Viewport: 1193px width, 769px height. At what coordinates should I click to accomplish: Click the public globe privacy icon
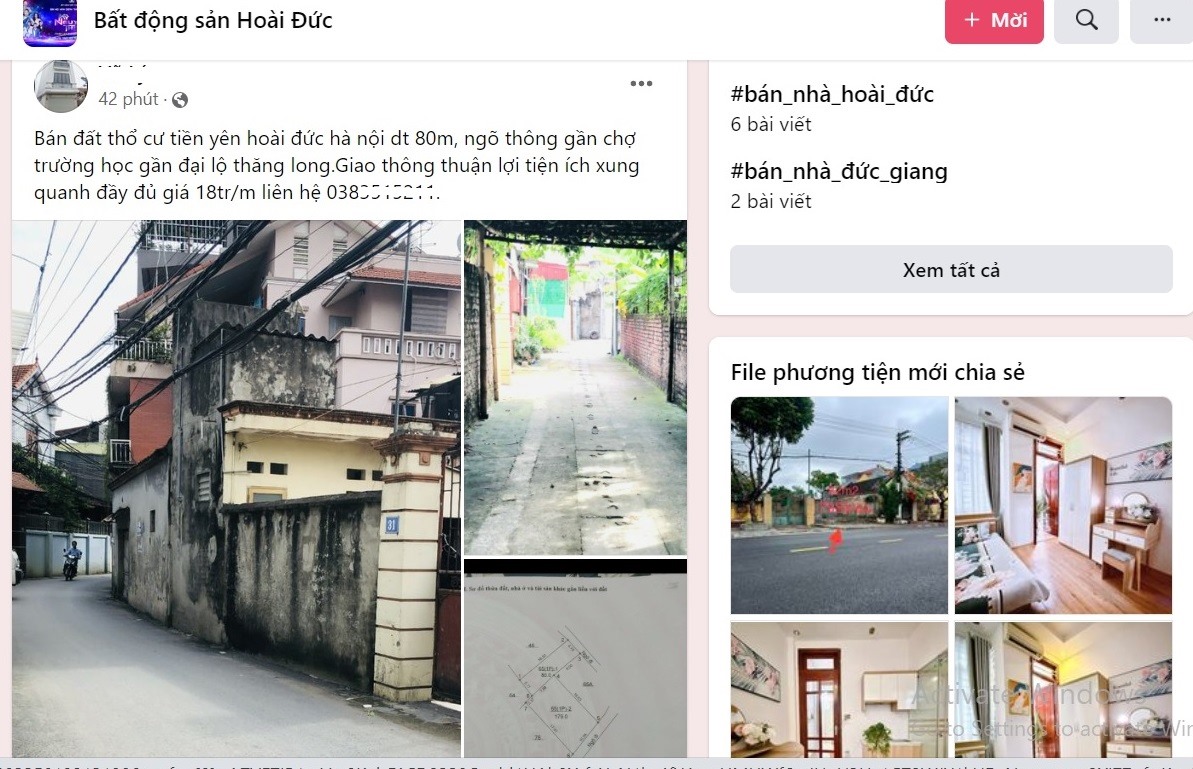(180, 100)
